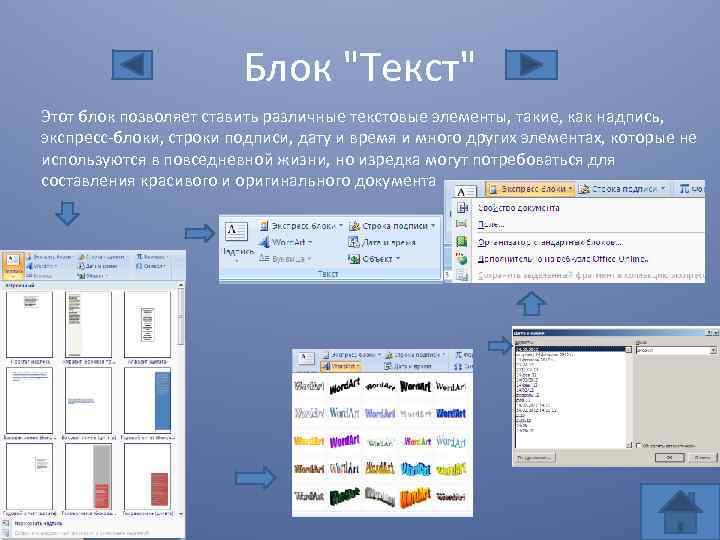
Task: Open Экспресс-блоки dropdown in central Текст group
Action: click(x=301, y=226)
